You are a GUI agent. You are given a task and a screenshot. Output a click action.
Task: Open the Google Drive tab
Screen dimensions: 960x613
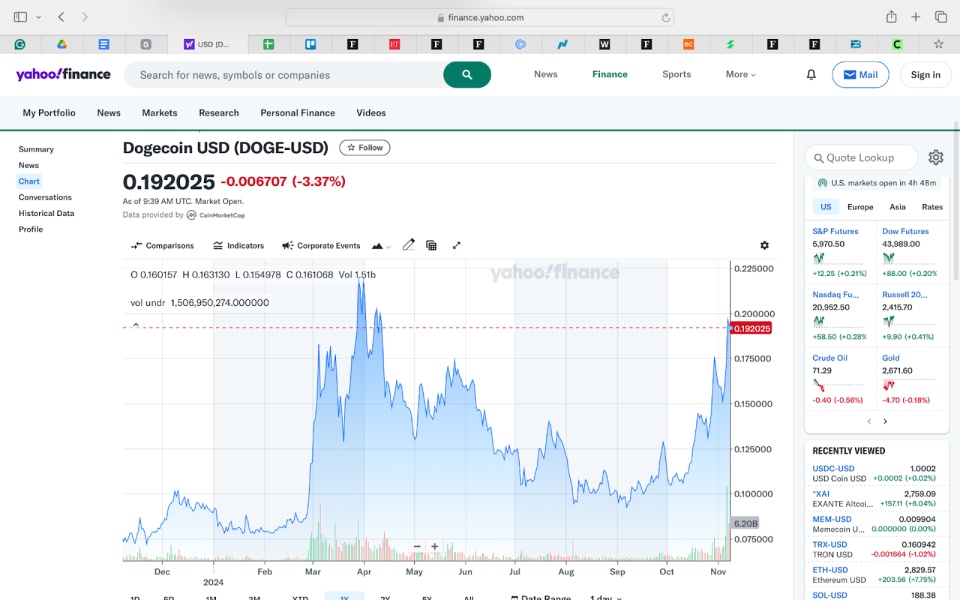(x=62, y=44)
